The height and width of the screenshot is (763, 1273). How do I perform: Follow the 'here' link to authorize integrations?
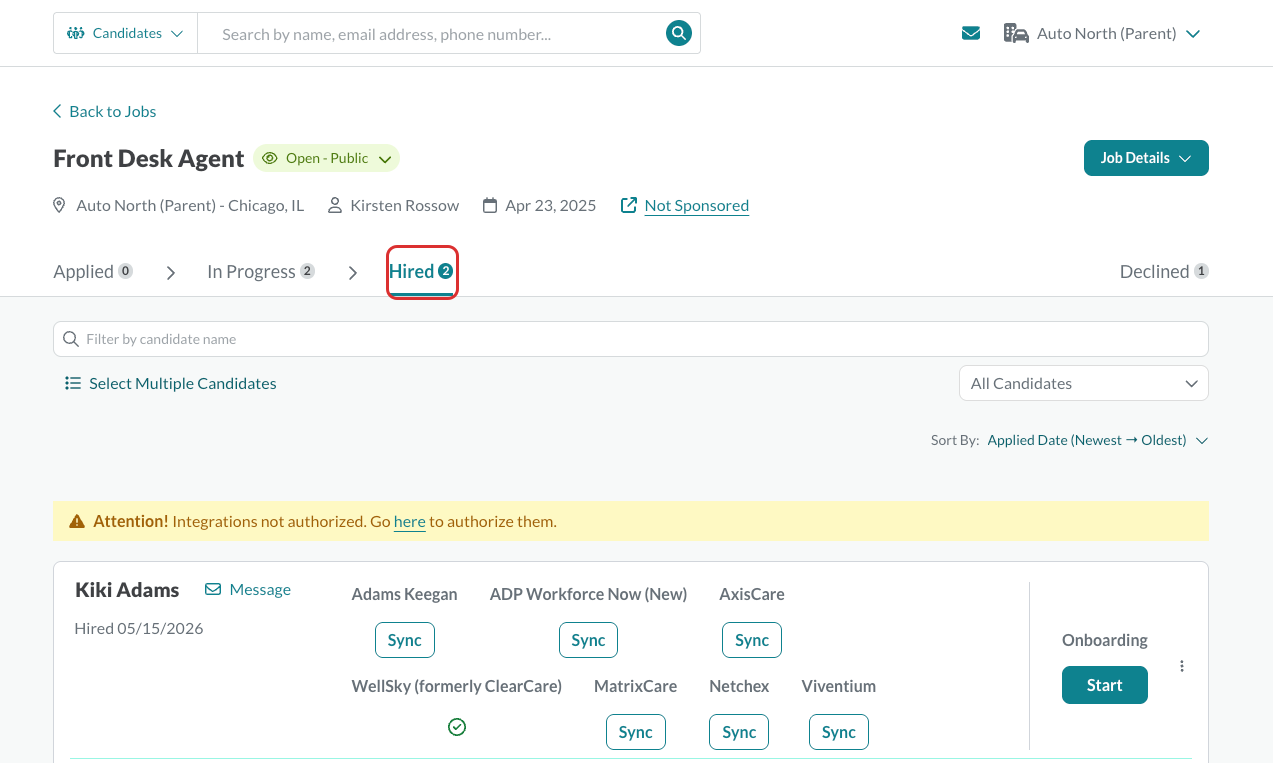pyautogui.click(x=410, y=521)
